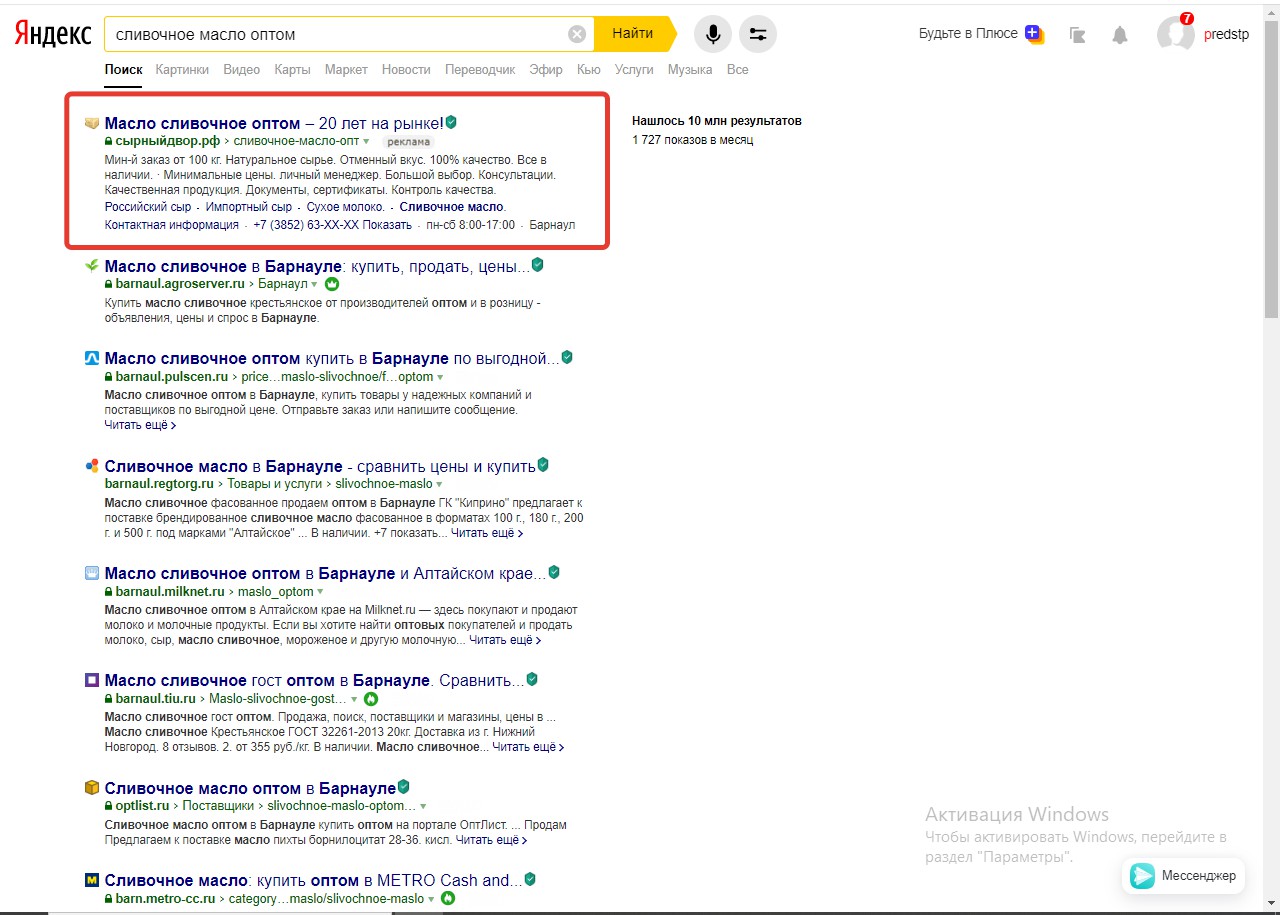The width and height of the screenshot is (1280, 915).
Task: Expand 'Читать ещё' under pulscen snippet
Action: [x=141, y=425]
